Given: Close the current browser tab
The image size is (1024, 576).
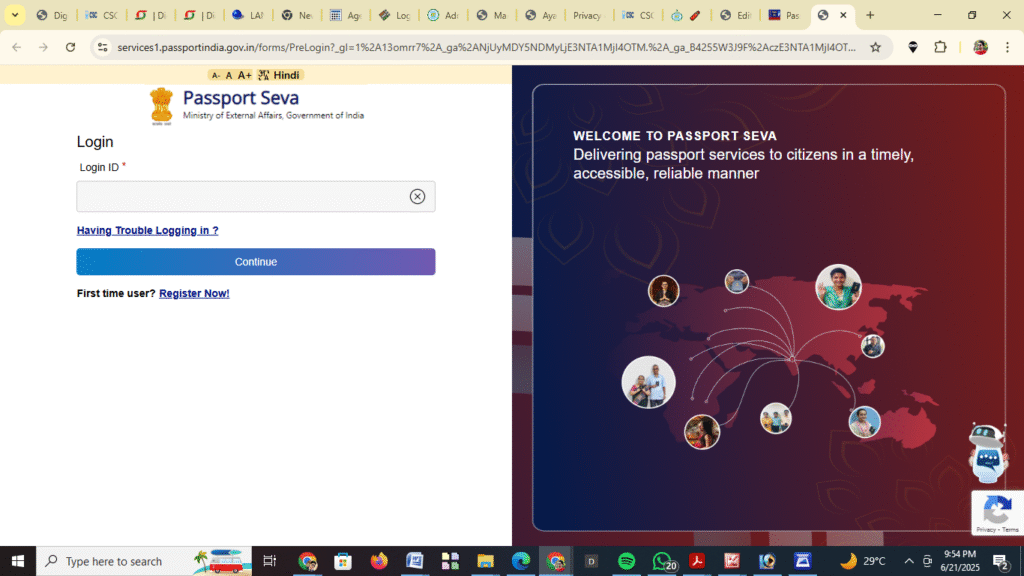Looking at the screenshot, I should [843, 15].
